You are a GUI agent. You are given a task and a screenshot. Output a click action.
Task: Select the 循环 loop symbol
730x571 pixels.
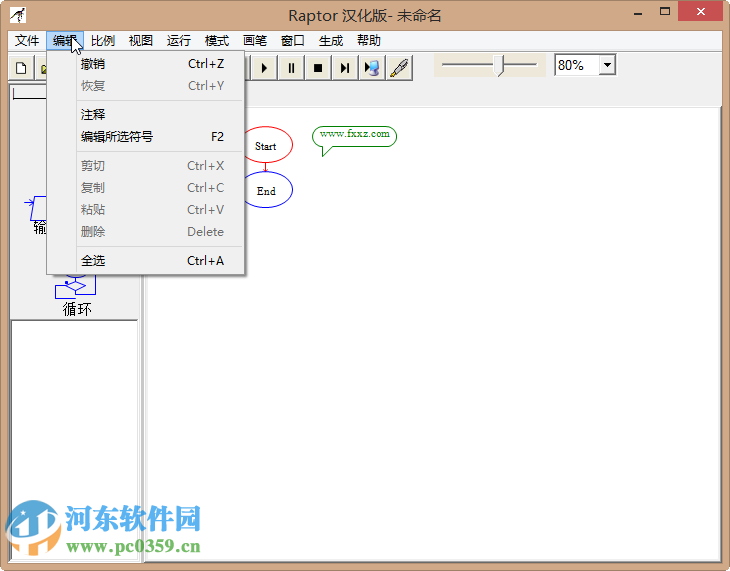[76, 295]
